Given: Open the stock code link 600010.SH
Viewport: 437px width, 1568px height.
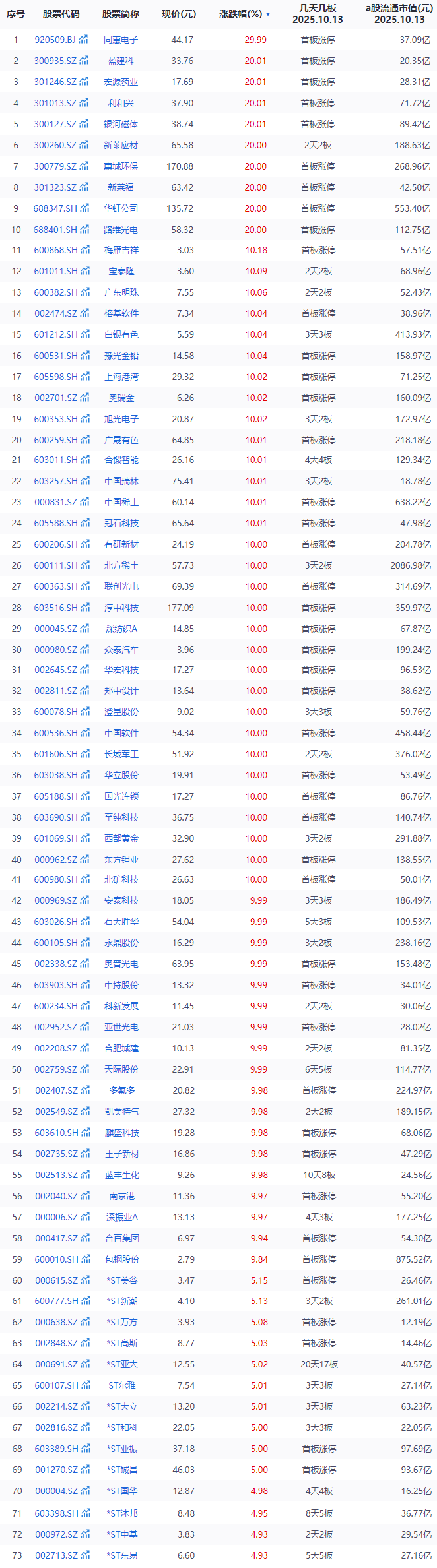Looking at the screenshot, I should (x=56, y=1259).
